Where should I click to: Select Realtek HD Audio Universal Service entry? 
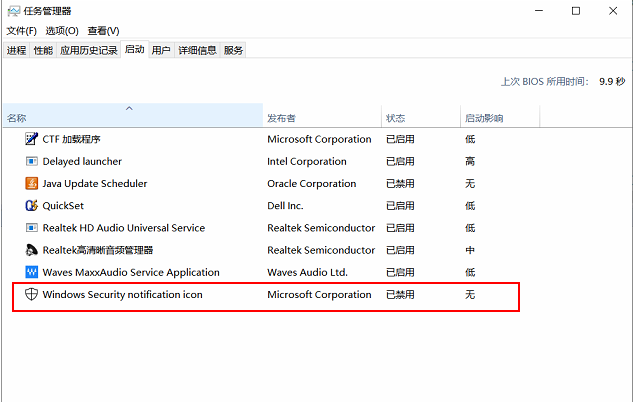click(x=124, y=228)
